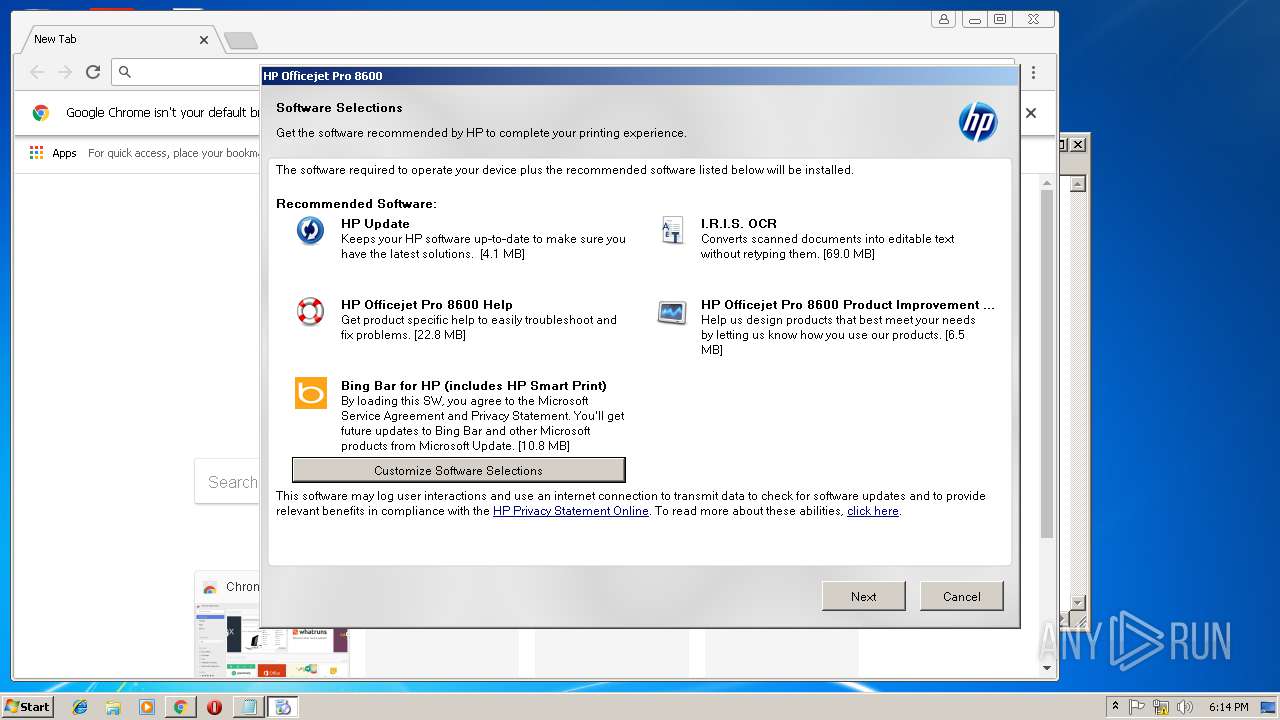Viewport: 1280px width, 720px height.
Task: Open the Apps shortcut in bookmarks bar
Action: click(x=53, y=153)
